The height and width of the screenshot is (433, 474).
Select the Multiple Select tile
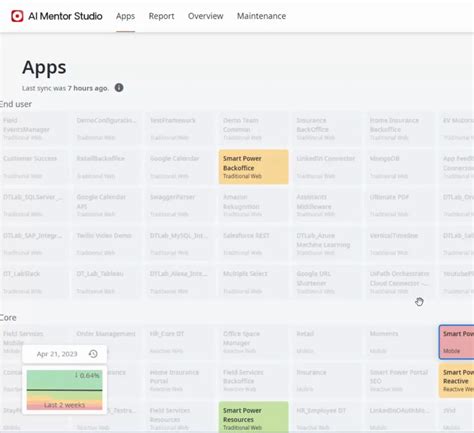tap(254, 282)
